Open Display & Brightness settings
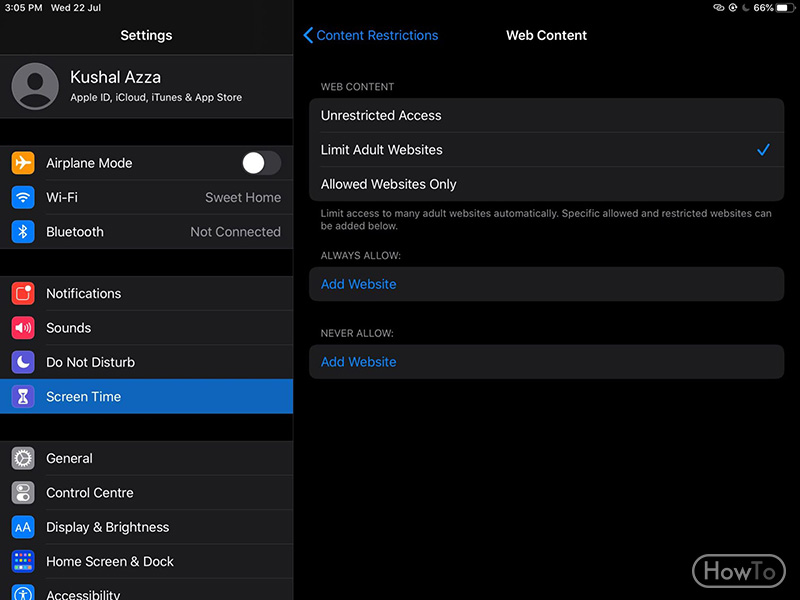Viewport: 800px width, 600px height. (146, 527)
